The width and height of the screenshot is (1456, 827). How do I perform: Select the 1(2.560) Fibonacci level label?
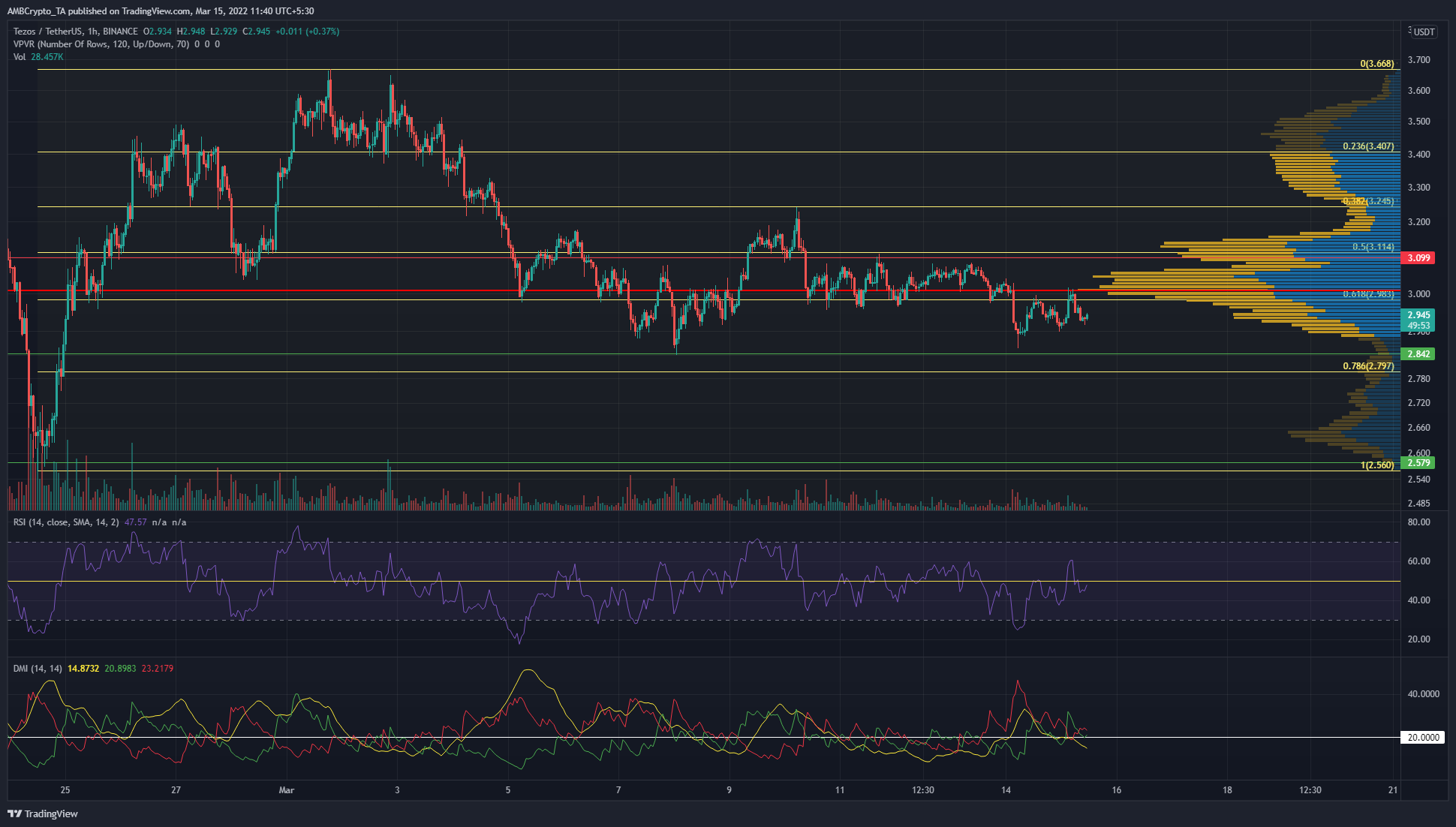click(x=1376, y=465)
